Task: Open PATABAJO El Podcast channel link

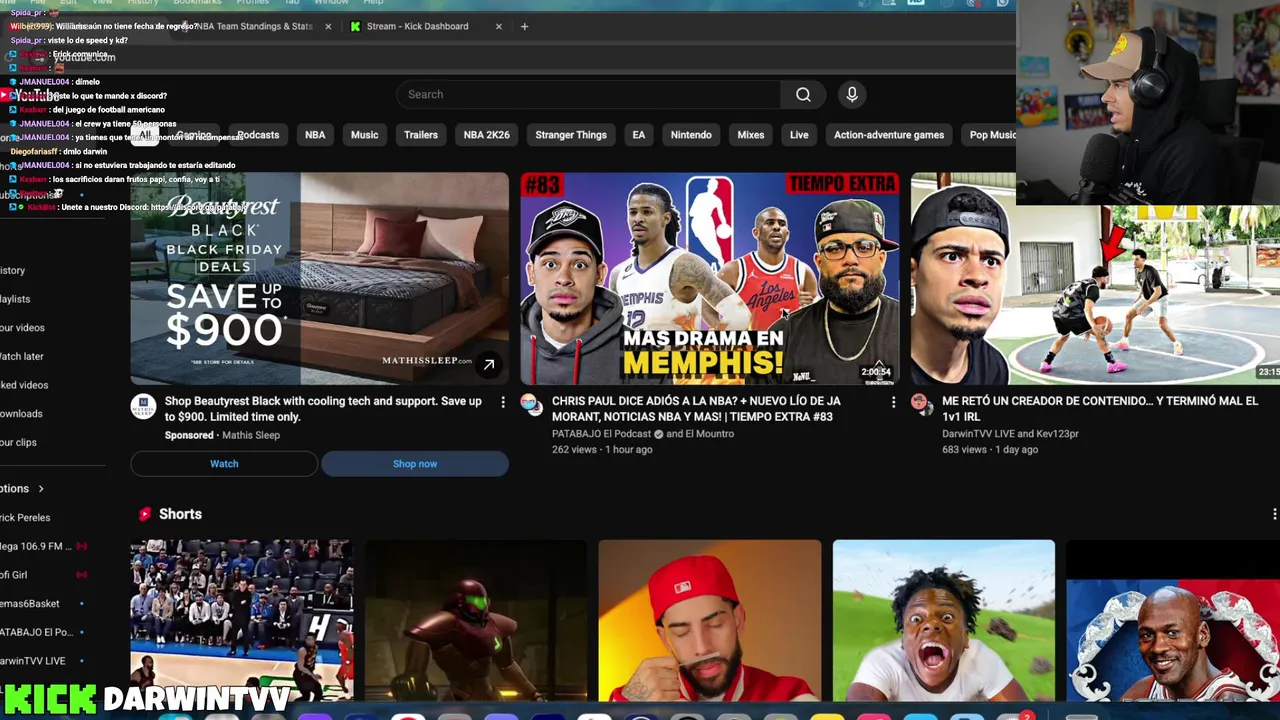Action: point(602,434)
